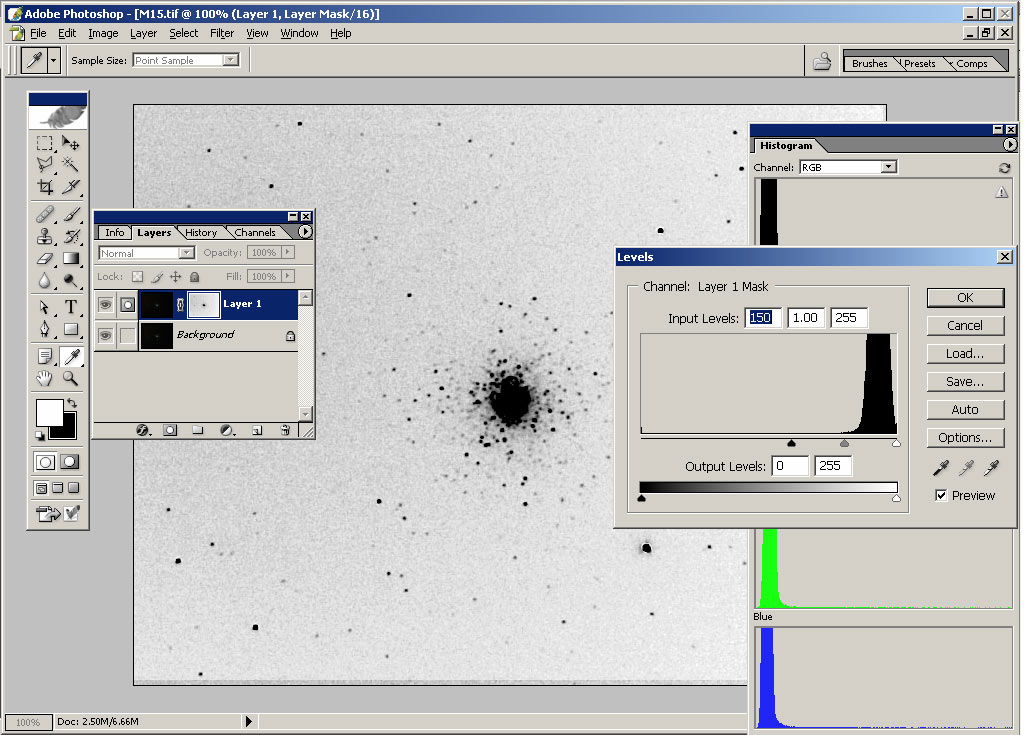
Task: Select the Rectangular Marquee tool
Action: click(45, 143)
